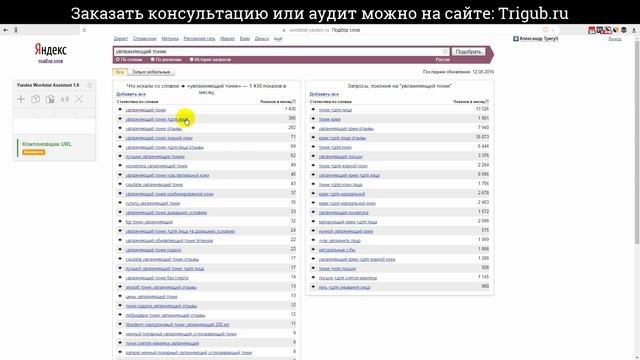Add the similar query with 900 impressions
Screen dimensions: 640x360
point(313,287)
